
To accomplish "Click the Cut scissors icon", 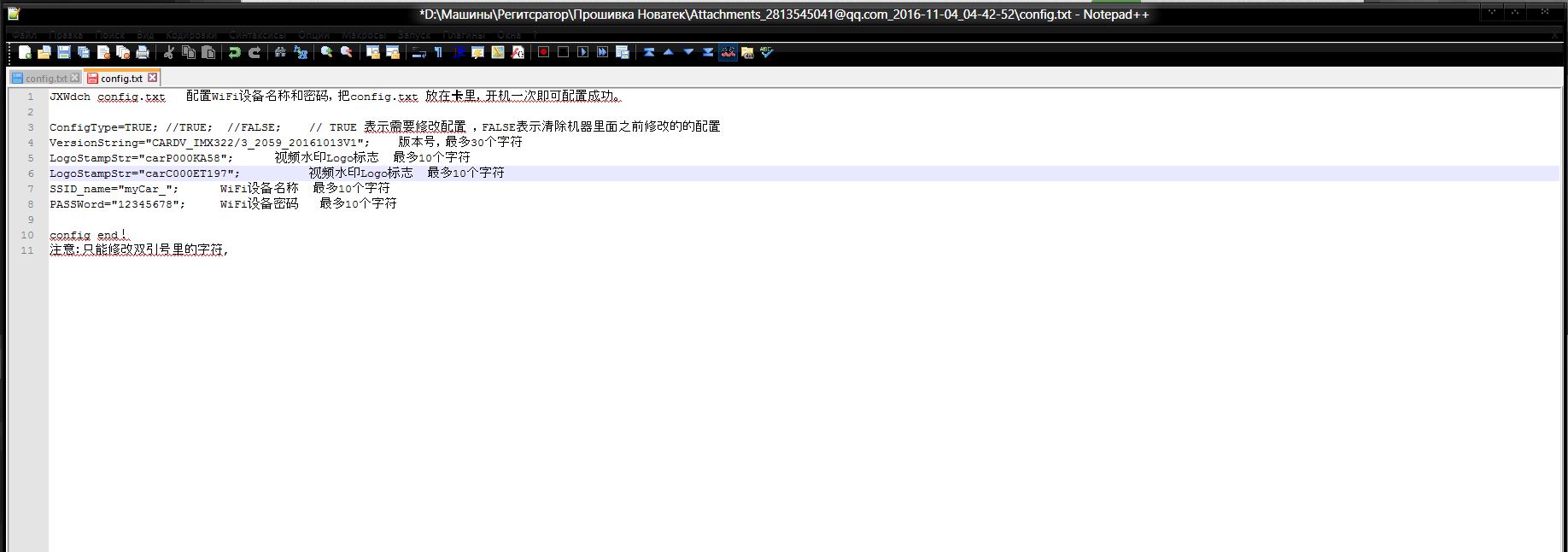I will pyautogui.click(x=169, y=52).
